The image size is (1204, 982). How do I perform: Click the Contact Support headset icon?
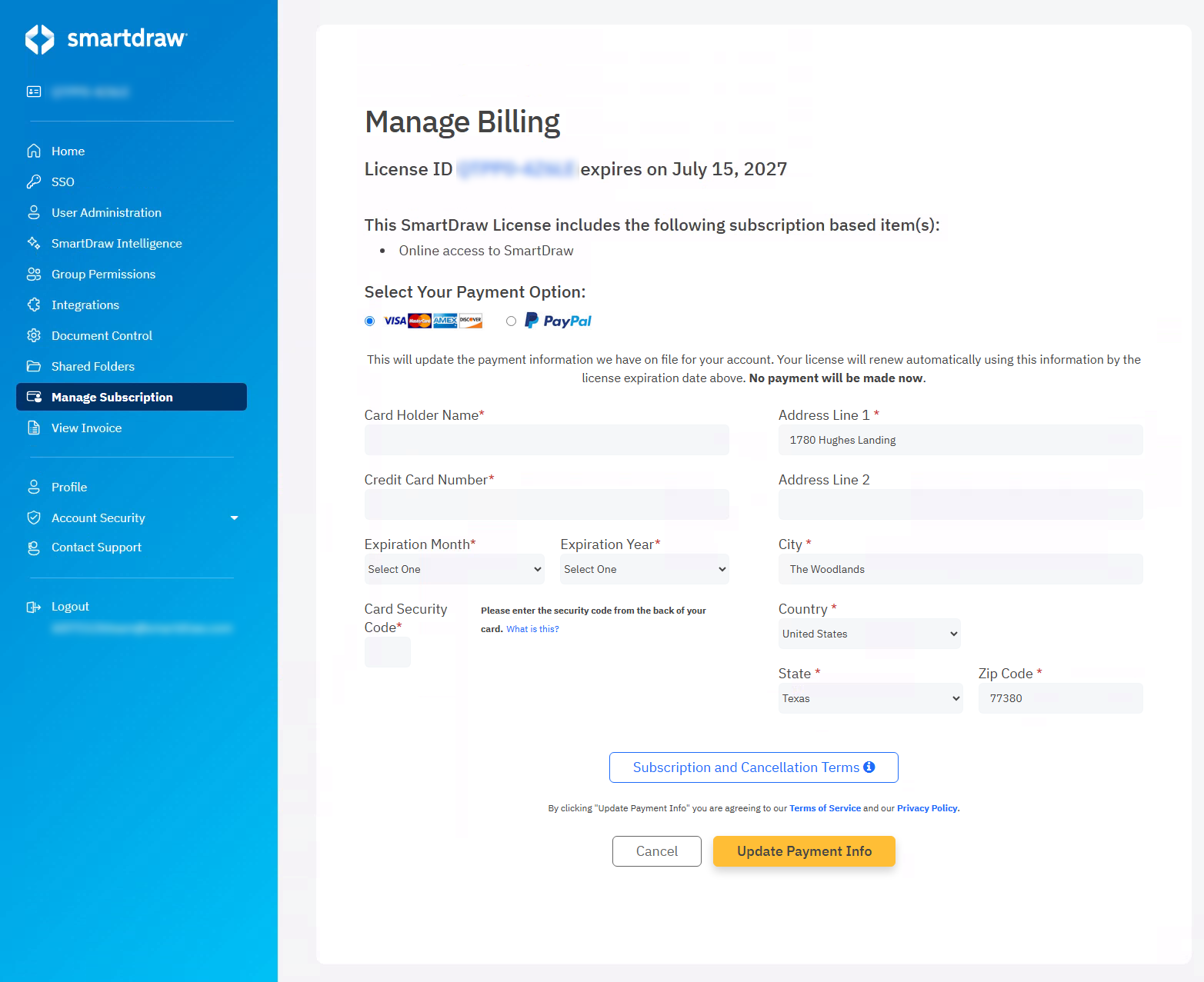coord(34,548)
